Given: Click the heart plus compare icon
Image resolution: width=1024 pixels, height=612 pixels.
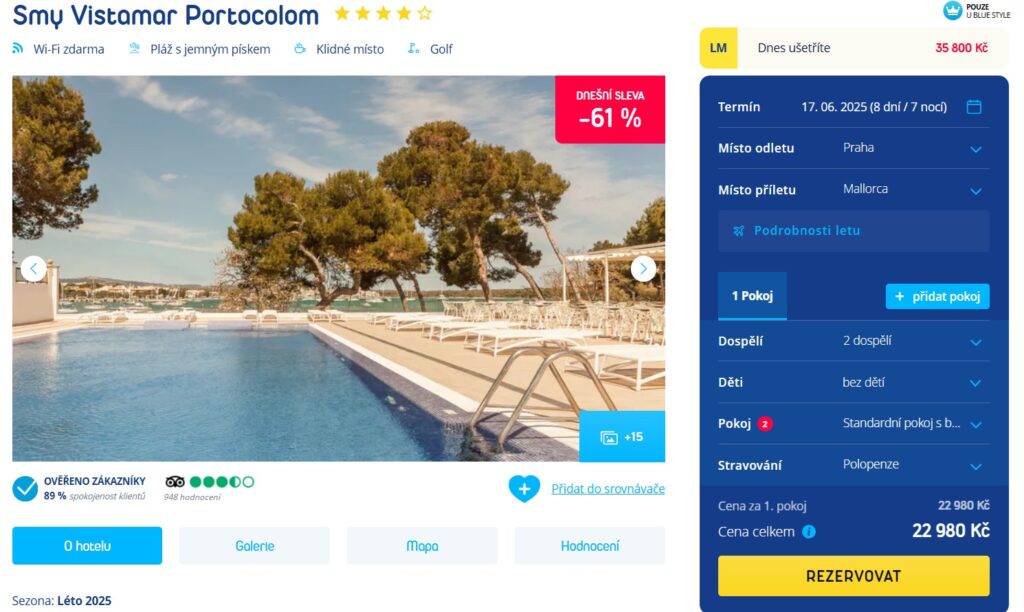Looking at the screenshot, I should tap(524, 488).
